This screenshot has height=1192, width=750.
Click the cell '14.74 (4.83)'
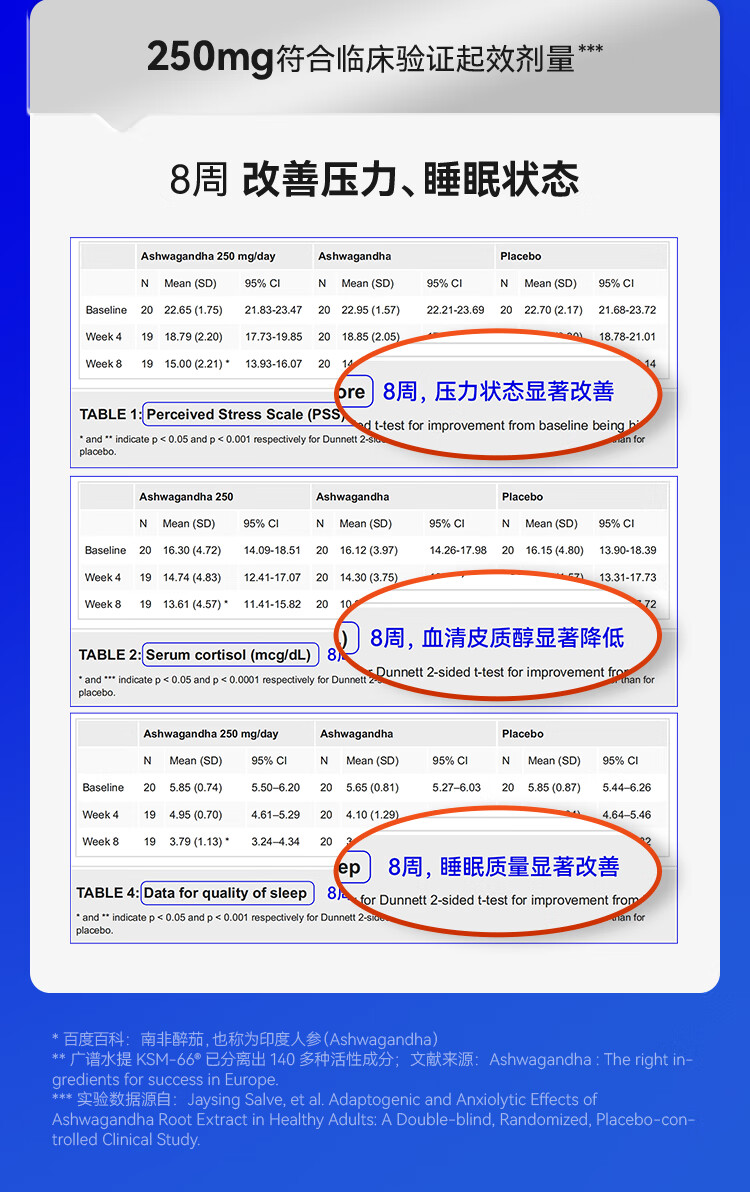tap(192, 578)
